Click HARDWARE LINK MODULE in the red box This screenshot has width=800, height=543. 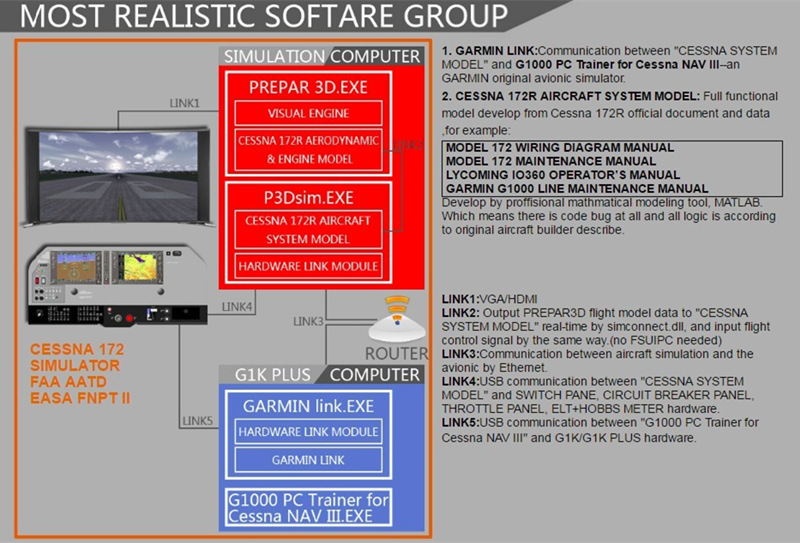click(308, 266)
